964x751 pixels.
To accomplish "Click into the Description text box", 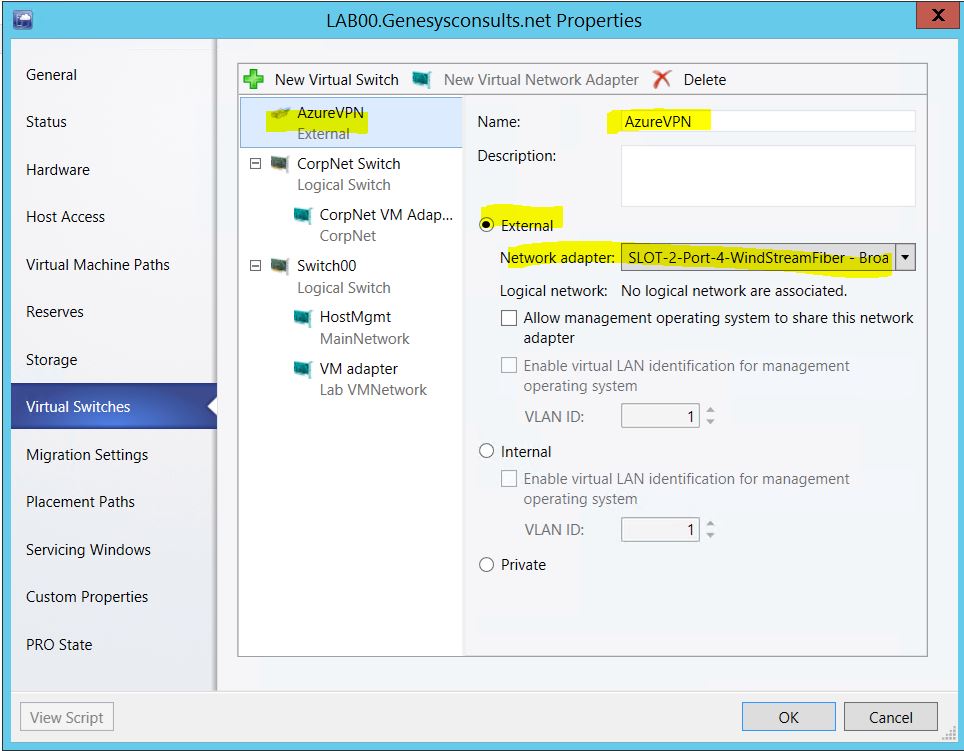I will 767,176.
